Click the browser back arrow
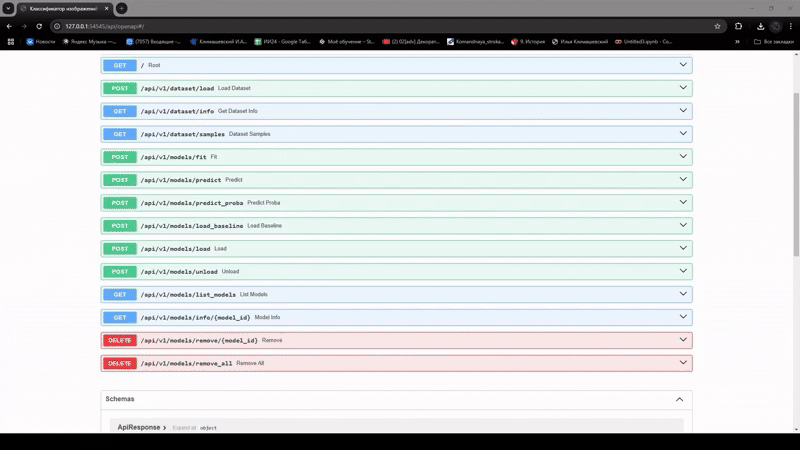Viewport: 800px width, 450px height. click(10, 26)
